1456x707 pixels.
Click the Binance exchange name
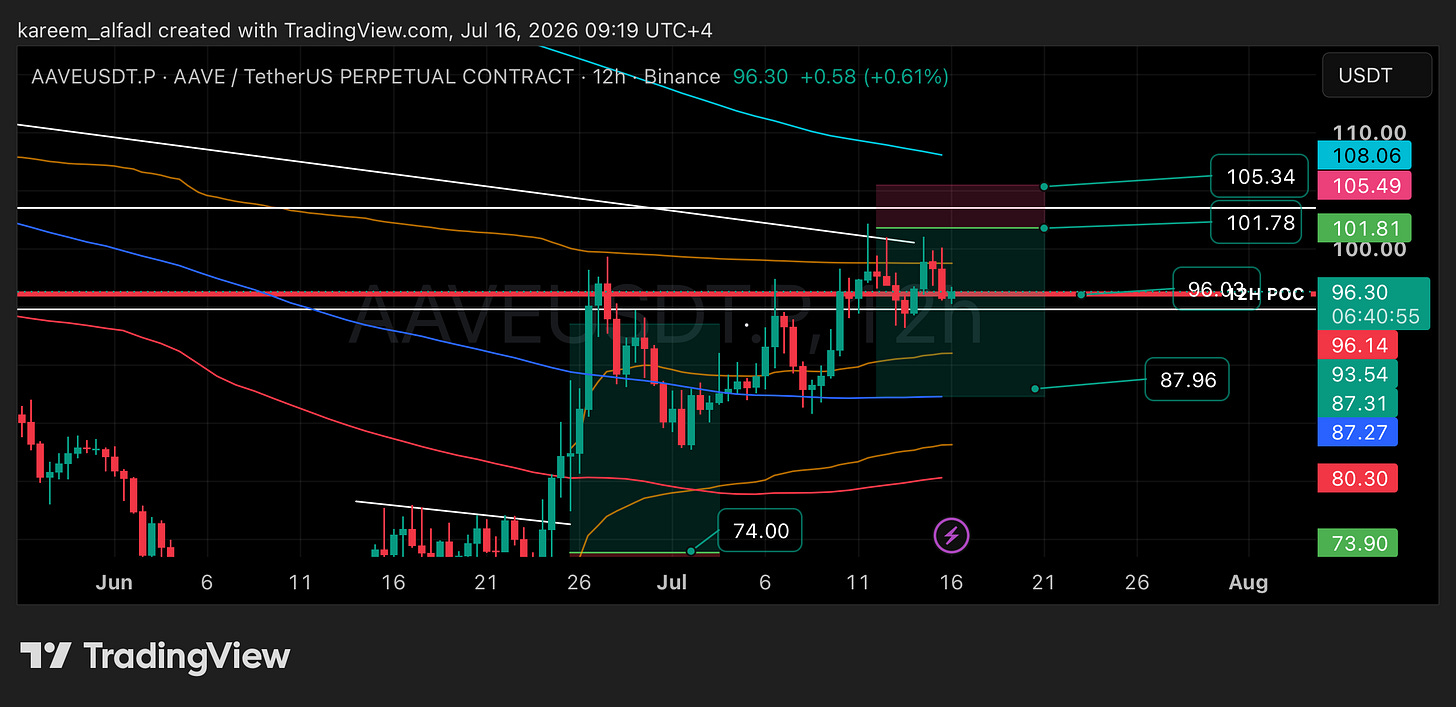[681, 77]
